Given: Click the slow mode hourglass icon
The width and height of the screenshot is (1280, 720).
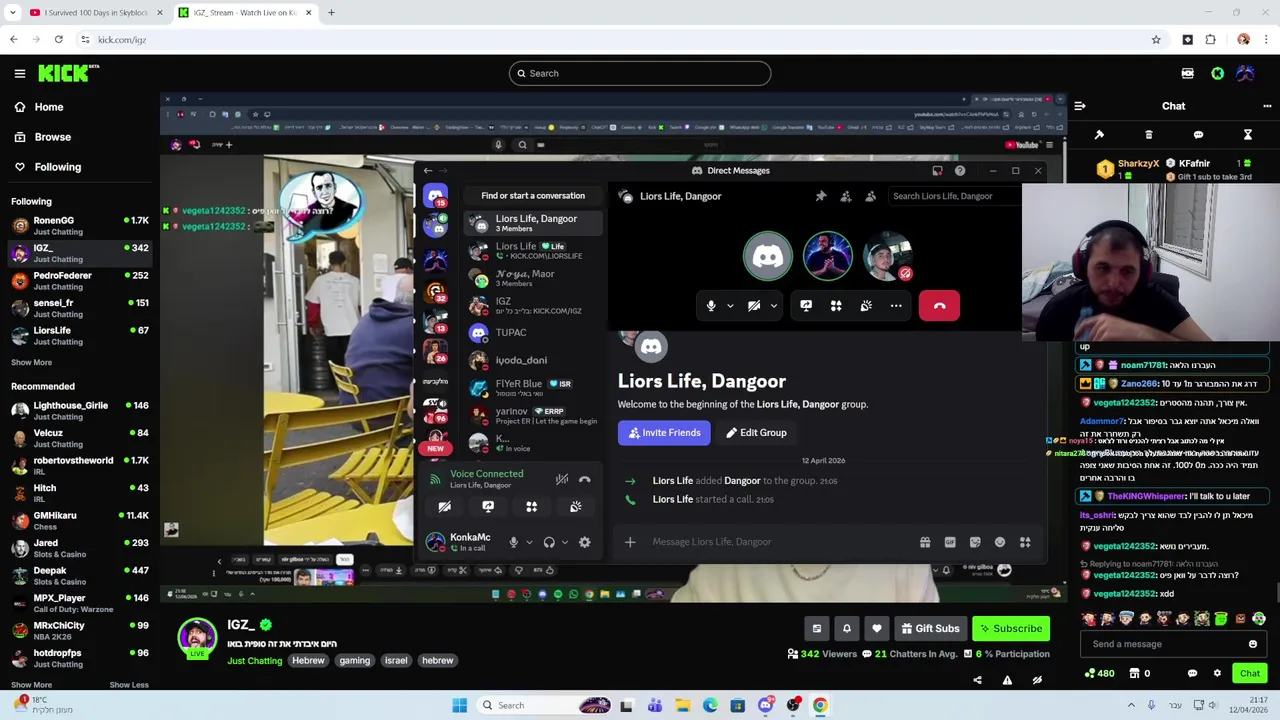Looking at the screenshot, I should click(1248, 135).
